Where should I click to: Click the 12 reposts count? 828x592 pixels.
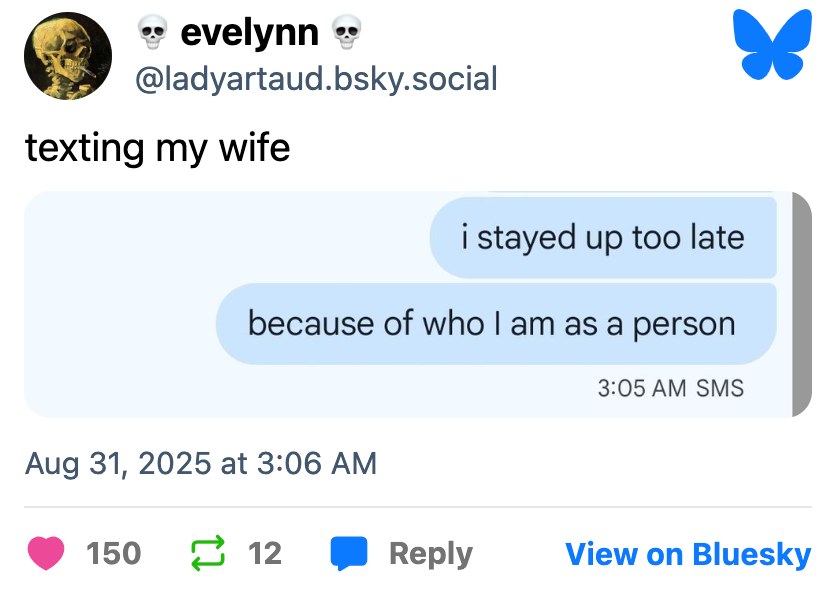click(264, 553)
